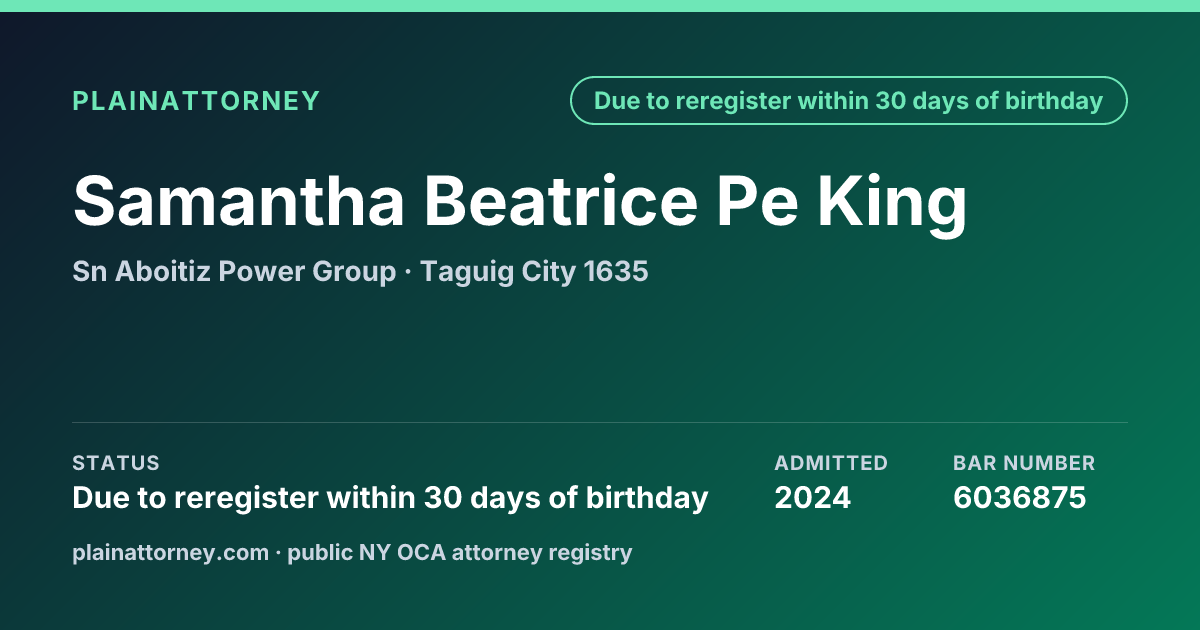Click the status value about reregistering
The height and width of the screenshot is (630, 1200).
pyautogui.click(x=390, y=497)
